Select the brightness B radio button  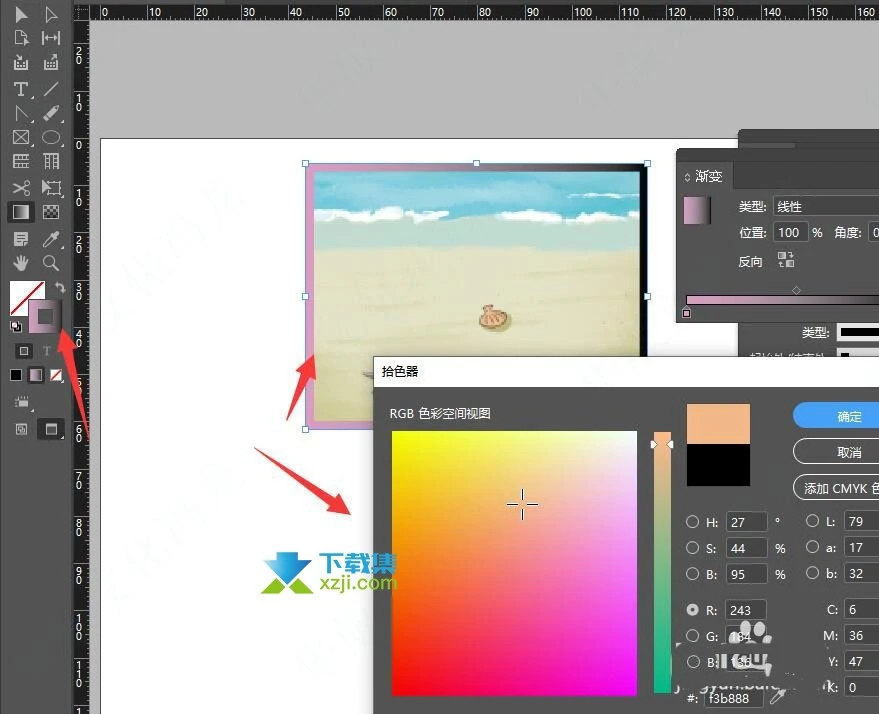pyautogui.click(x=692, y=573)
